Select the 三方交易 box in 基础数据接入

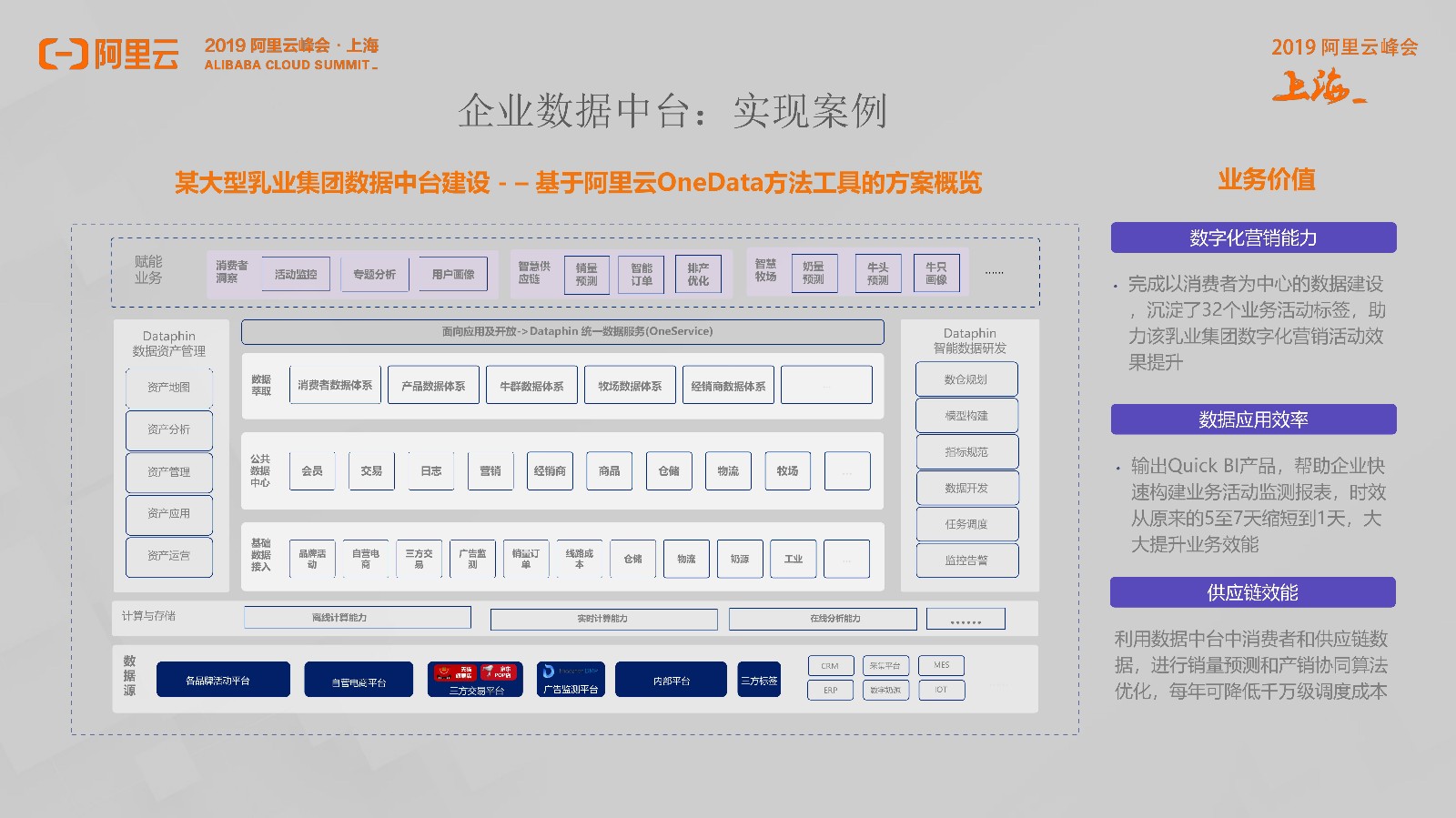click(x=420, y=559)
